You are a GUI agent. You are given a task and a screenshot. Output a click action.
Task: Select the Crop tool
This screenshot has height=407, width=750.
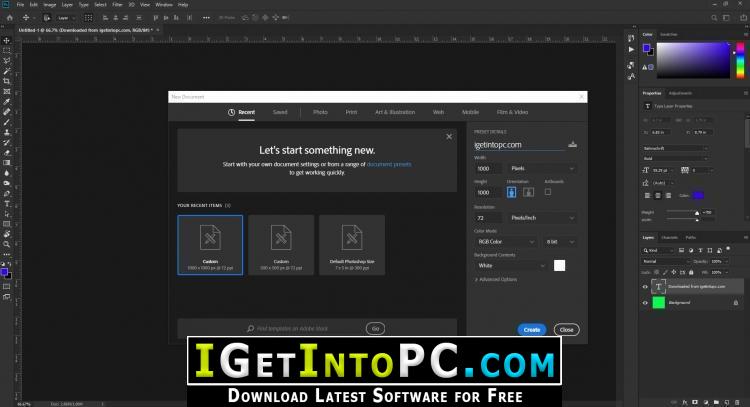[x=7, y=81]
